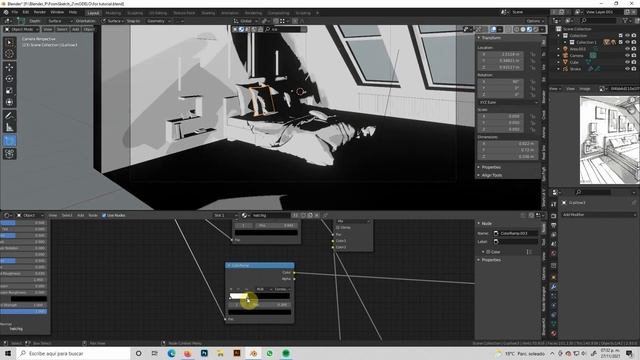Select the Transform tool in viewport toolbar
The height and width of the screenshot is (360, 640).
click(9, 102)
